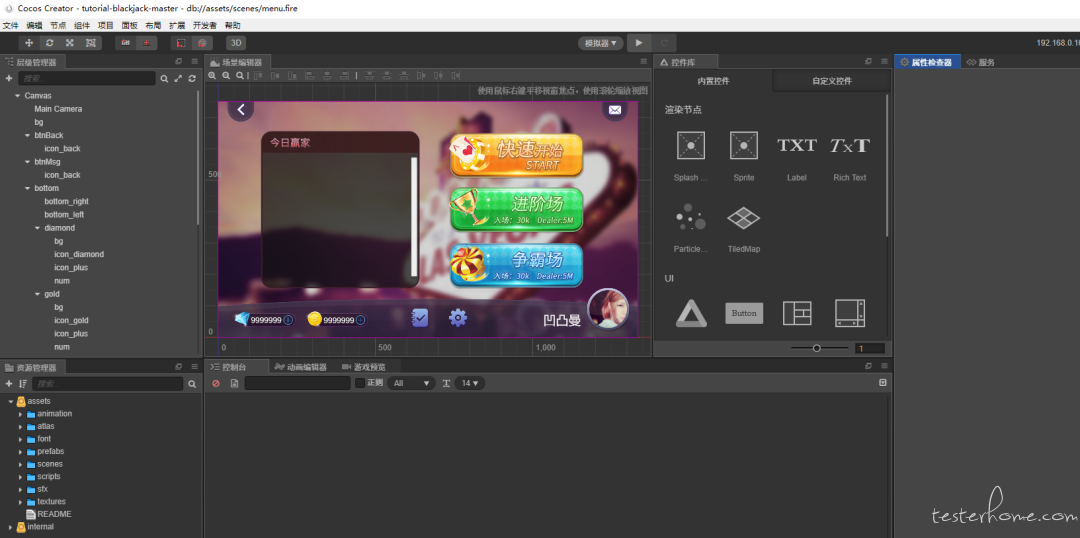The width and height of the screenshot is (1080, 538).
Task: Click the 快速开始 START button in scene
Action: [x=516, y=155]
